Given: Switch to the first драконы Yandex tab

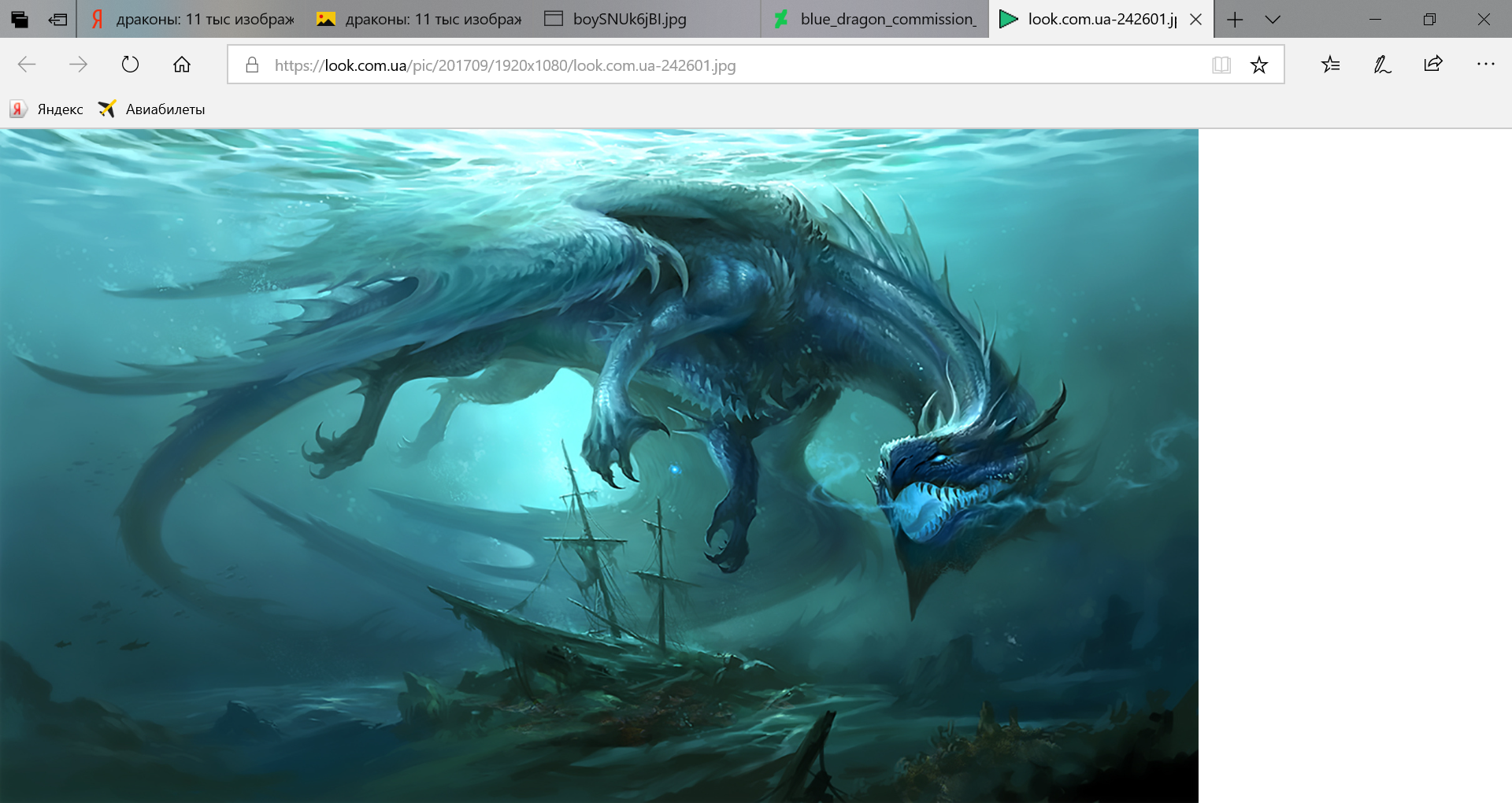Looking at the screenshot, I should (x=191, y=19).
